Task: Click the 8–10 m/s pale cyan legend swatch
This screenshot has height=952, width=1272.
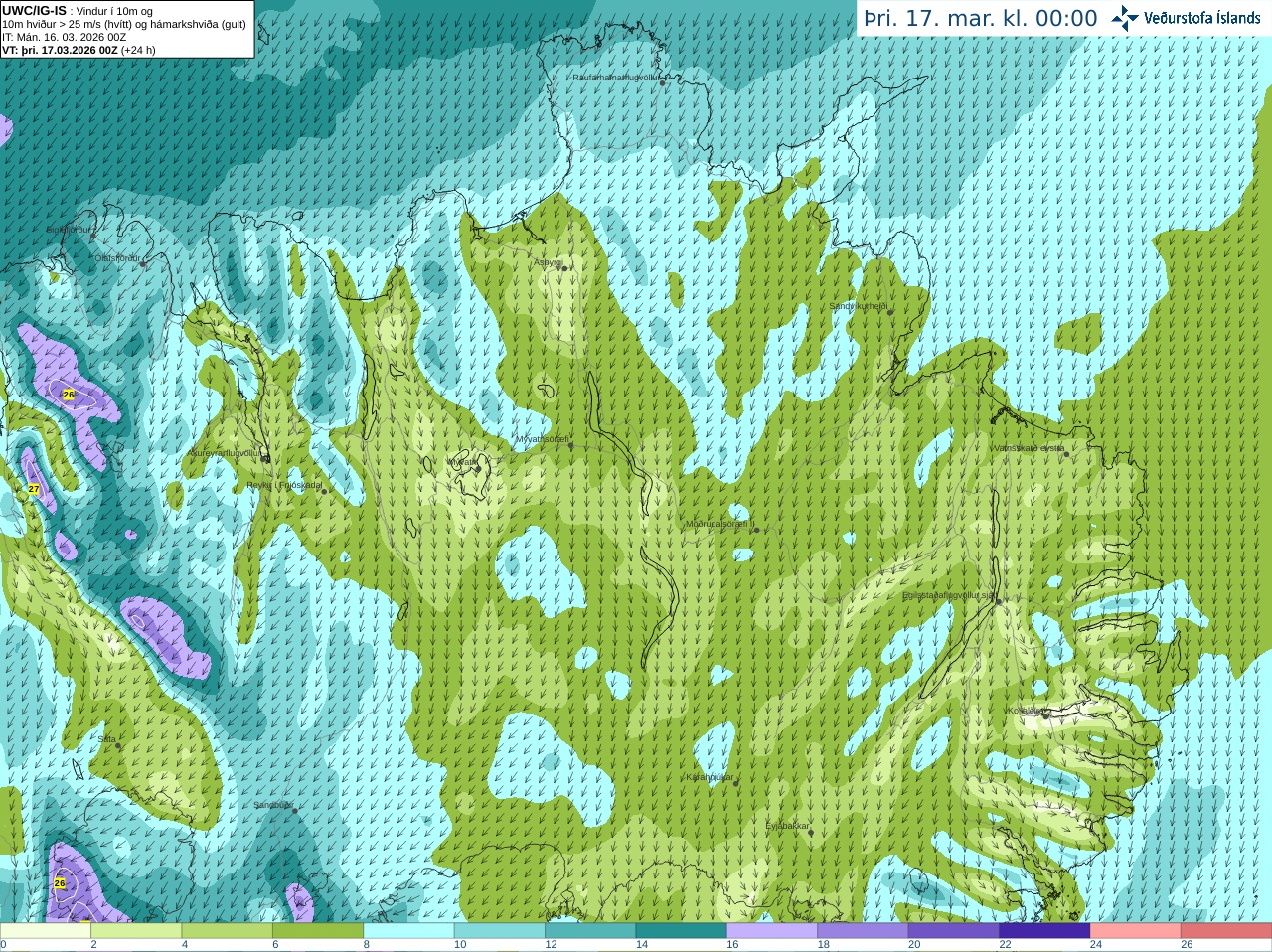Action: 409,931
